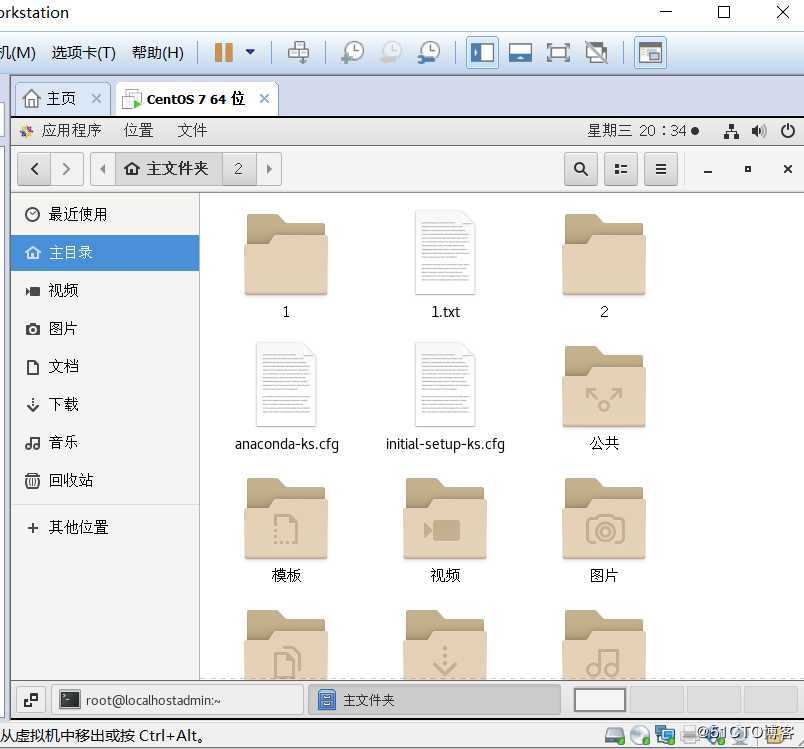Open the volume icon in top bar
Image resolution: width=804 pixels, height=749 pixels.
(759, 131)
